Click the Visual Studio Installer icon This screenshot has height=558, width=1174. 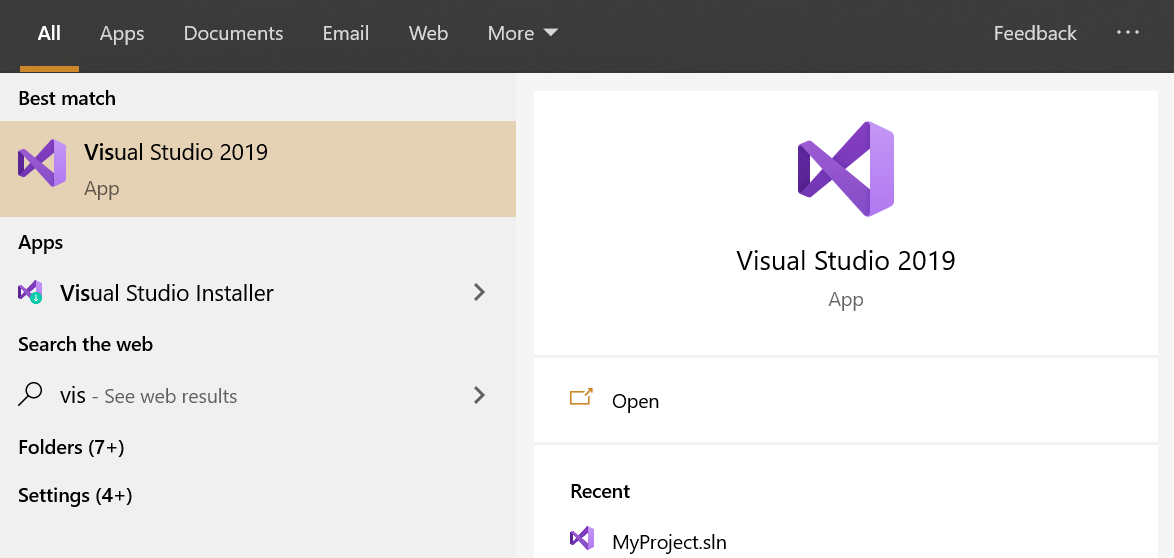(30, 292)
